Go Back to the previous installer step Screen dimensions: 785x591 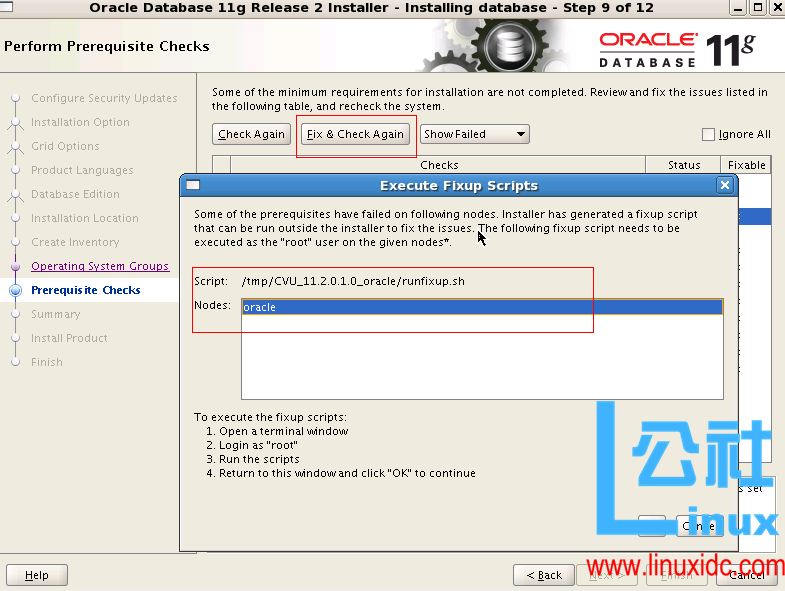[x=544, y=575]
